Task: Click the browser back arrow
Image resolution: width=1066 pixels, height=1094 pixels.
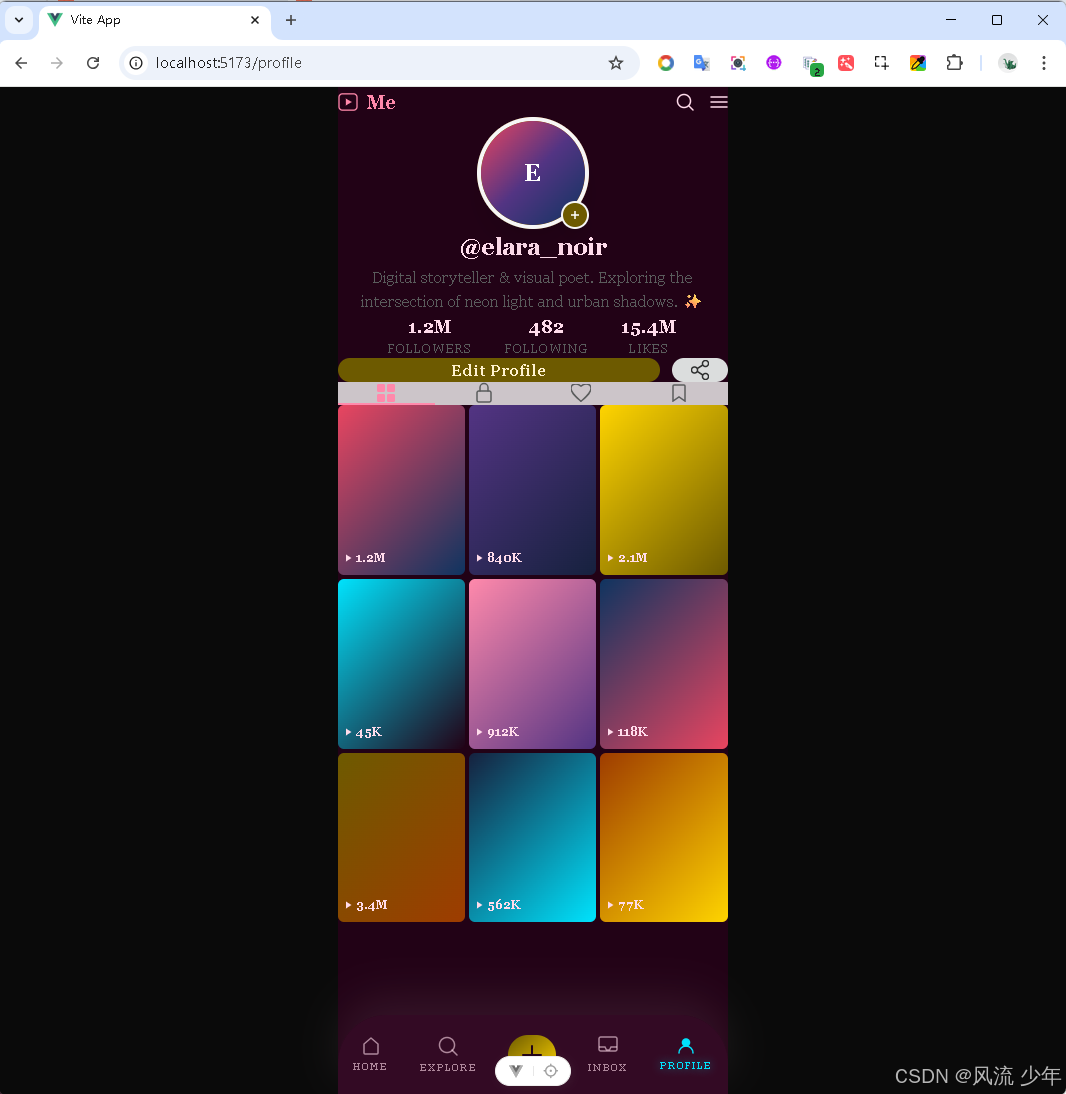Action: click(x=21, y=63)
